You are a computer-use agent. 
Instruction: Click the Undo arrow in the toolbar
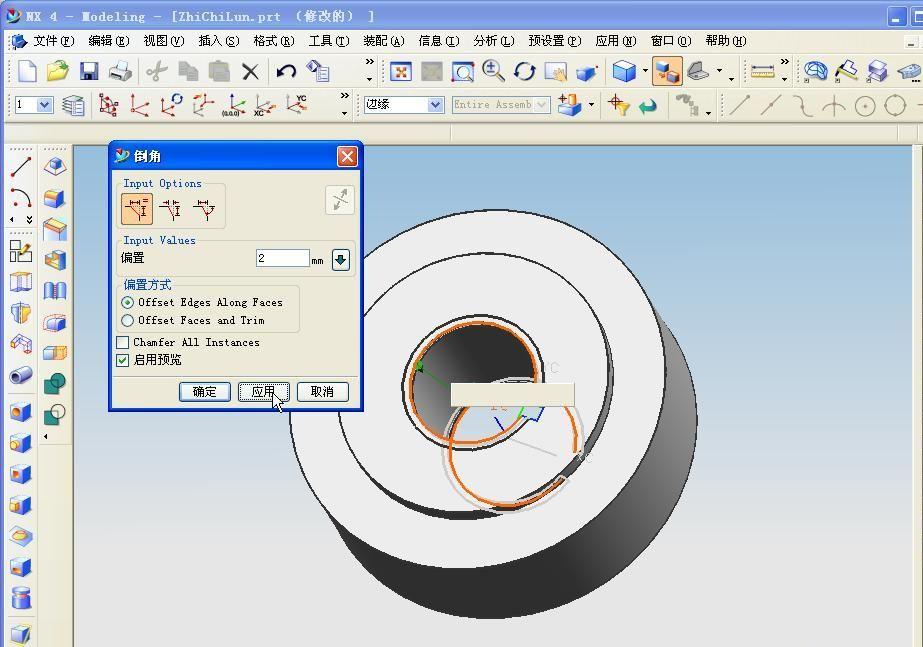[x=286, y=71]
